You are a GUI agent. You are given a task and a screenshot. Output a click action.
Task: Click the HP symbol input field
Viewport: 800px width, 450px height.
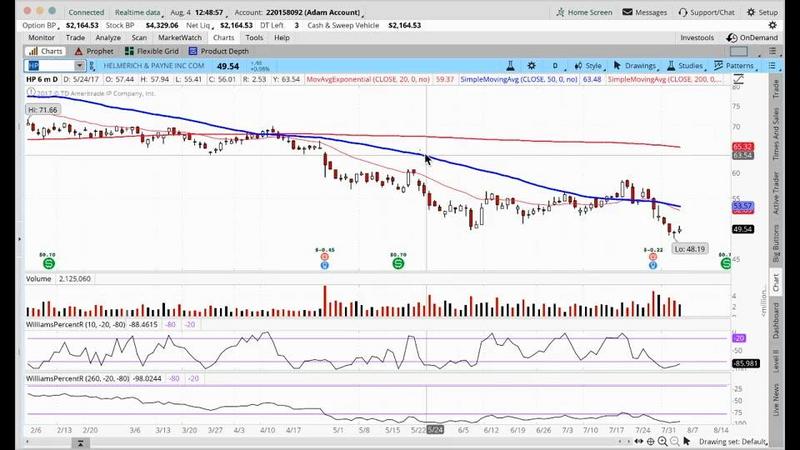(x=50, y=66)
